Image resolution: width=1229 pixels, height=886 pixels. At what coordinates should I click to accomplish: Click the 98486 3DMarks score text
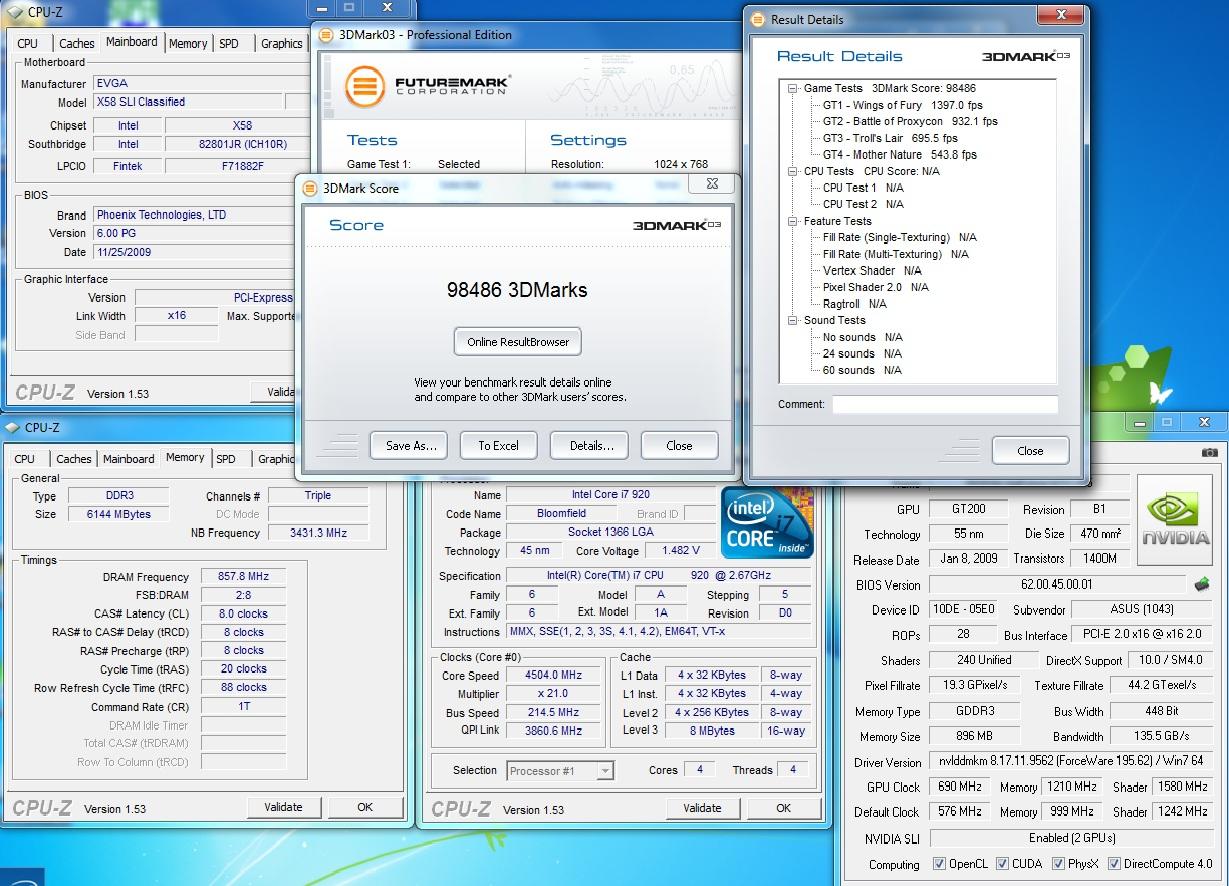(517, 290)
